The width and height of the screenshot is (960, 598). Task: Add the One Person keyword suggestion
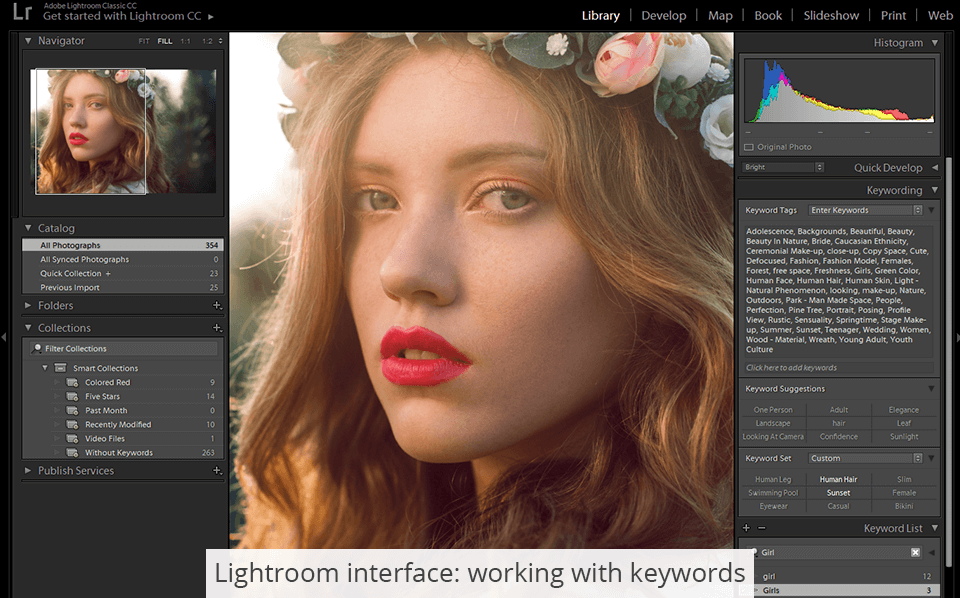coord(773,409)
